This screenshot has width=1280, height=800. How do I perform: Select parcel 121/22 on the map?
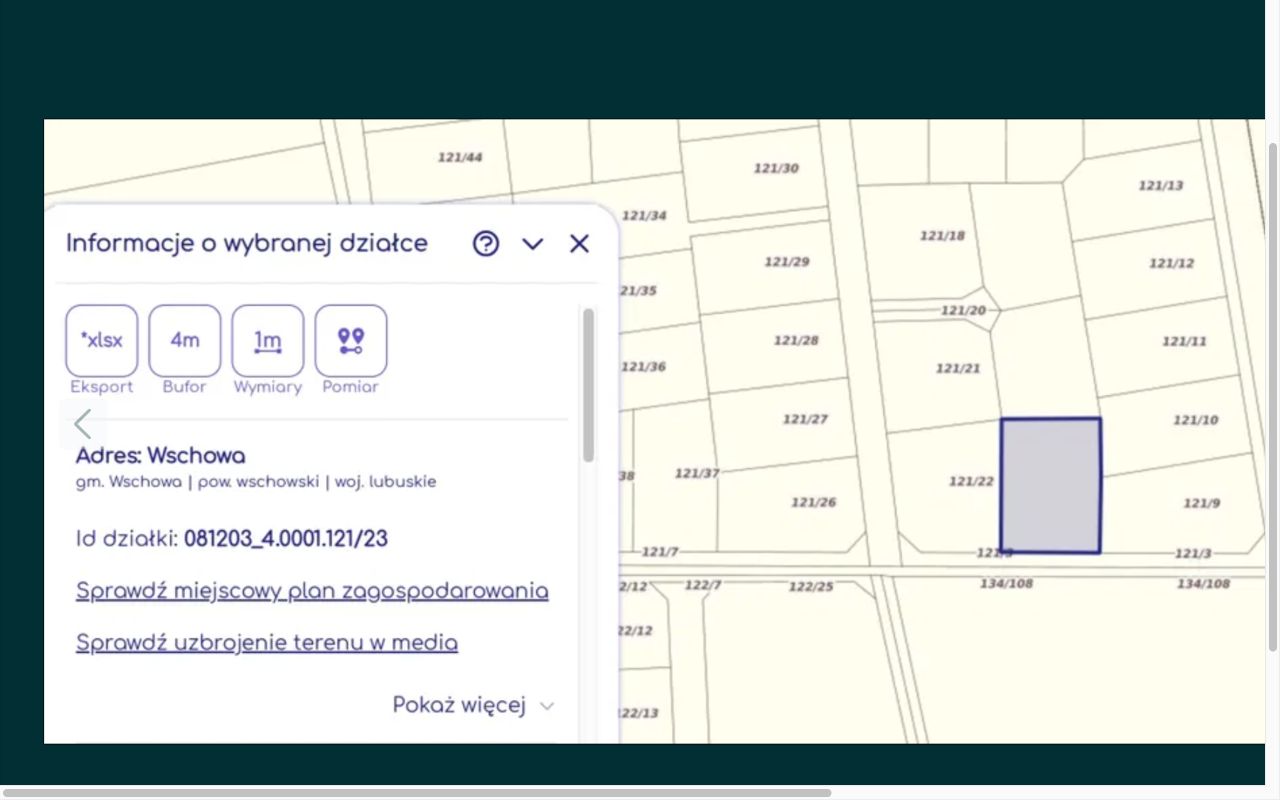[971, 481]
